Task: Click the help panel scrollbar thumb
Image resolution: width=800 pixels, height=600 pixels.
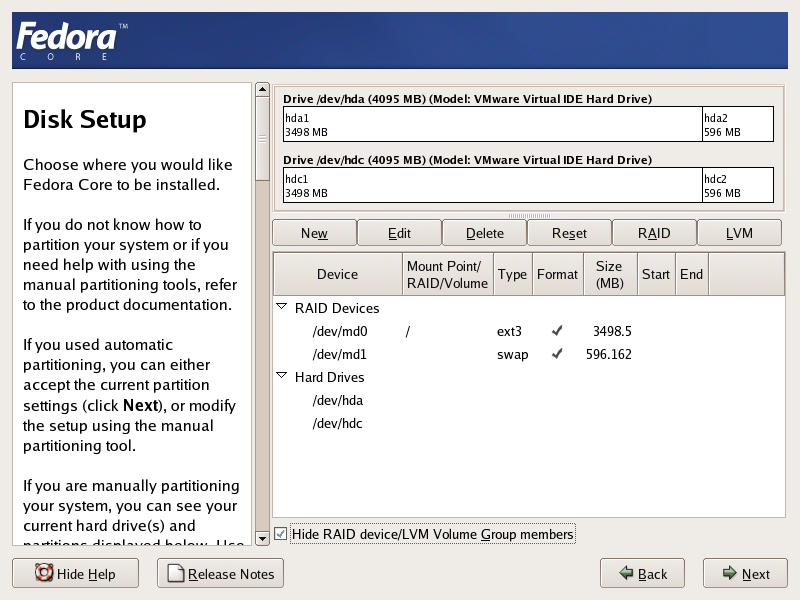Action: (262, 139)
